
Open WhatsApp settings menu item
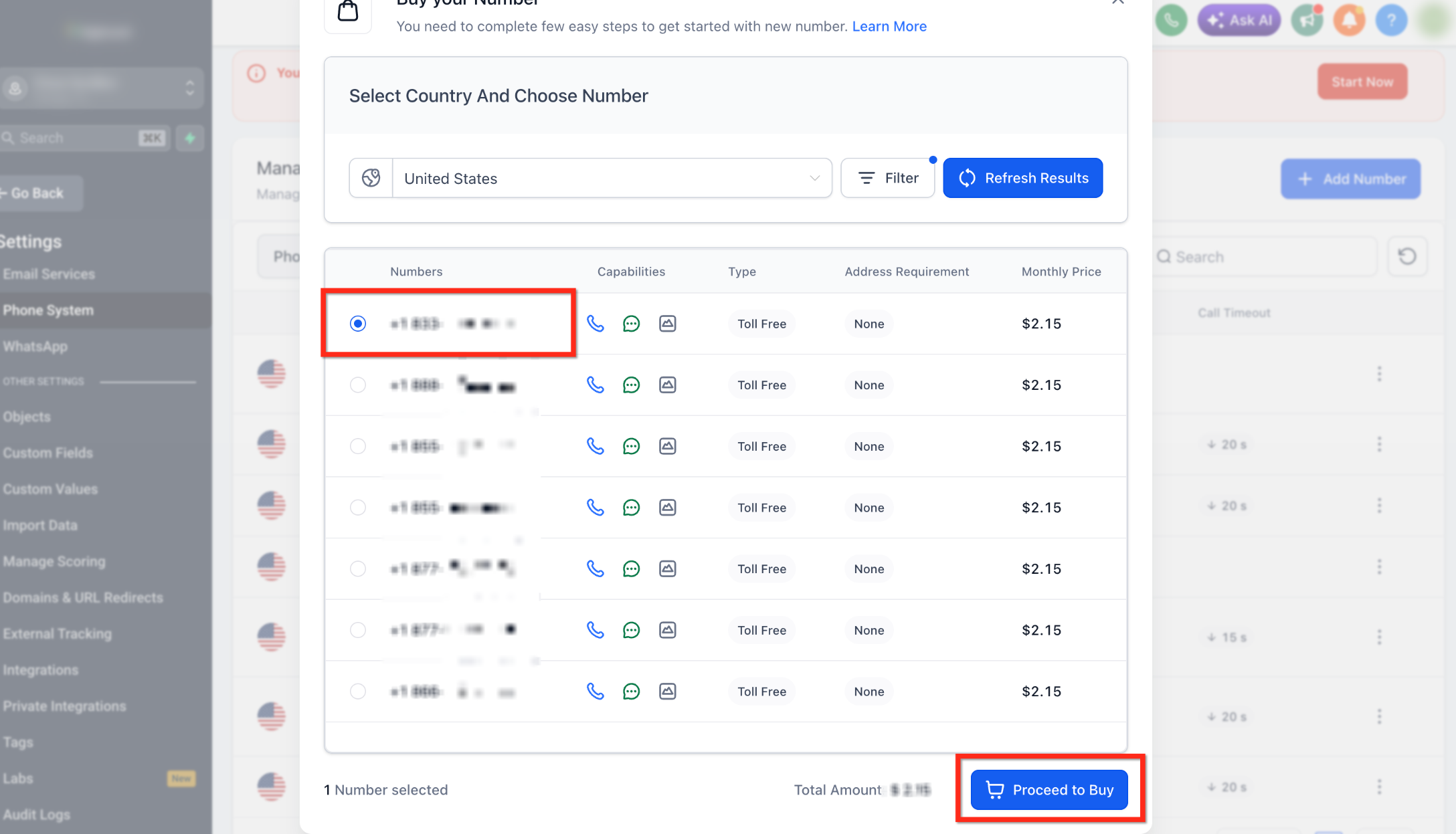35,346
